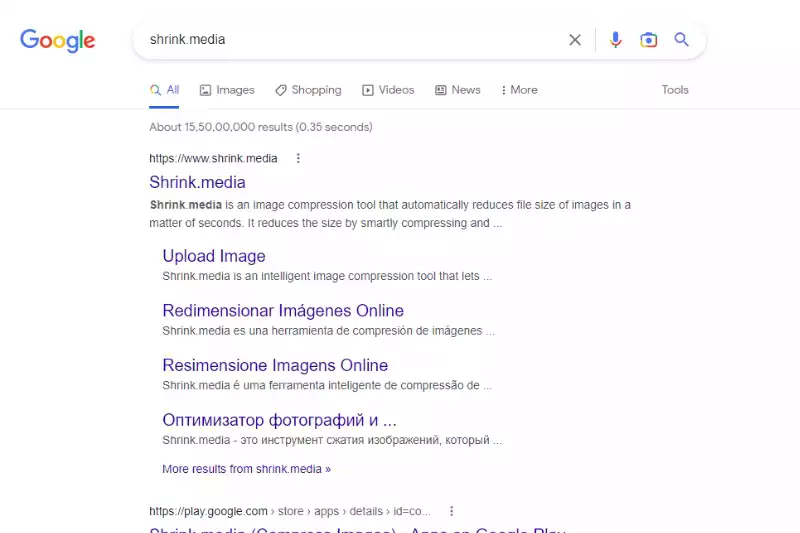Click the Google logo

58,40
